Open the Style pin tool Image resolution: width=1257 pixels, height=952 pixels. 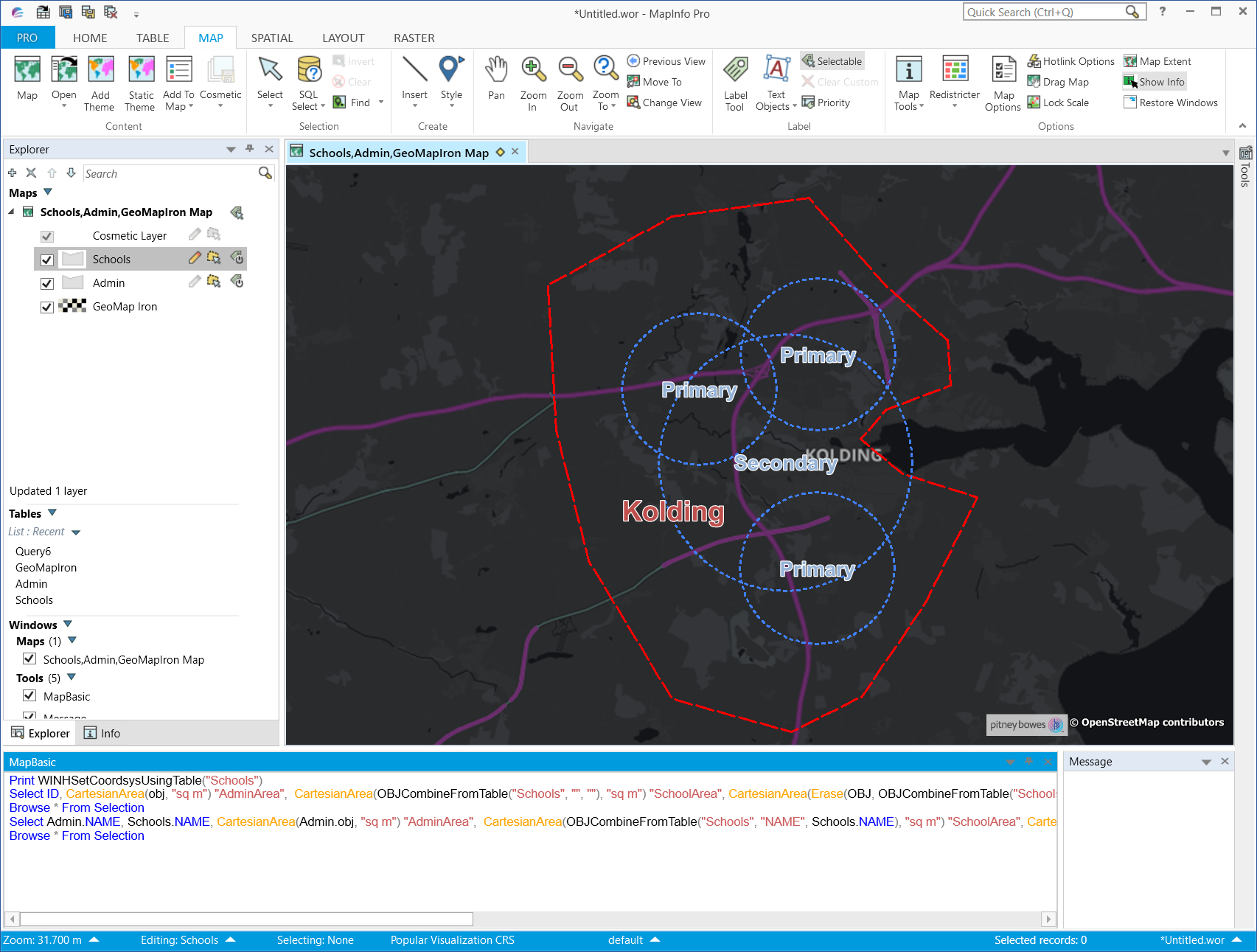coord(451,69)
